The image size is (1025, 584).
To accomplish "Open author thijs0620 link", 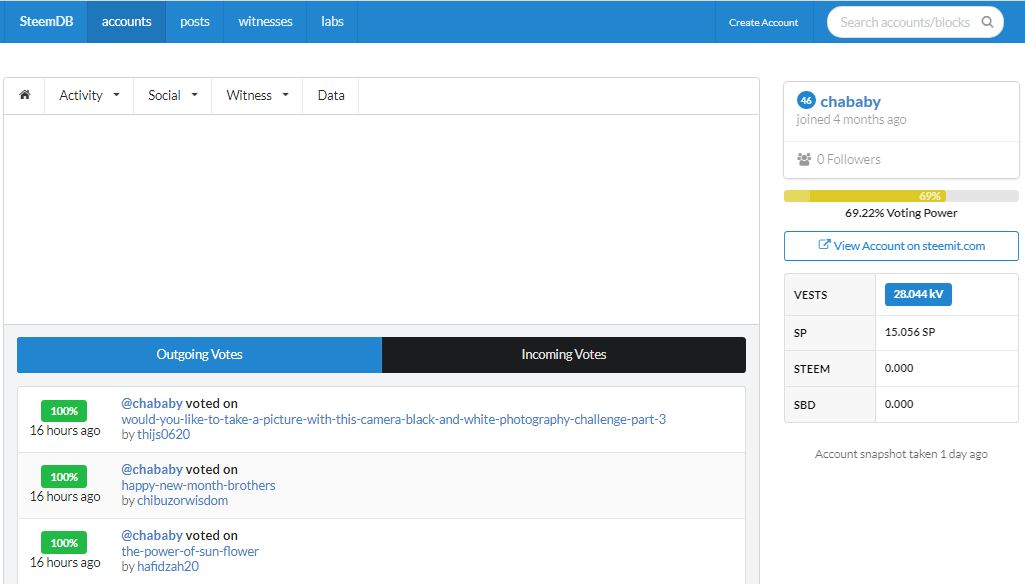I will point(163,434).
